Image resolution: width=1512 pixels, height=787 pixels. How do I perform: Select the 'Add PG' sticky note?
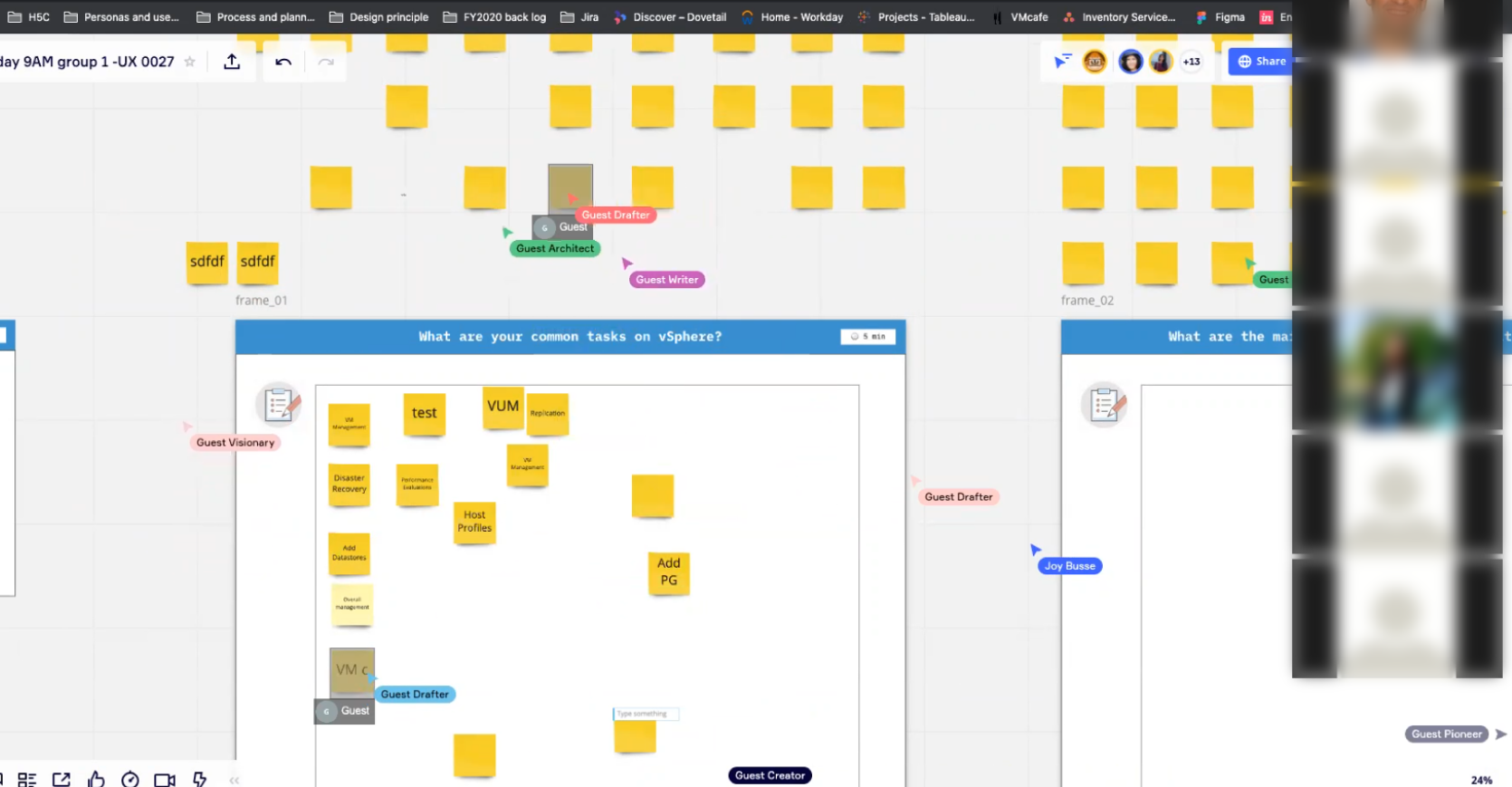coord(669,573)
